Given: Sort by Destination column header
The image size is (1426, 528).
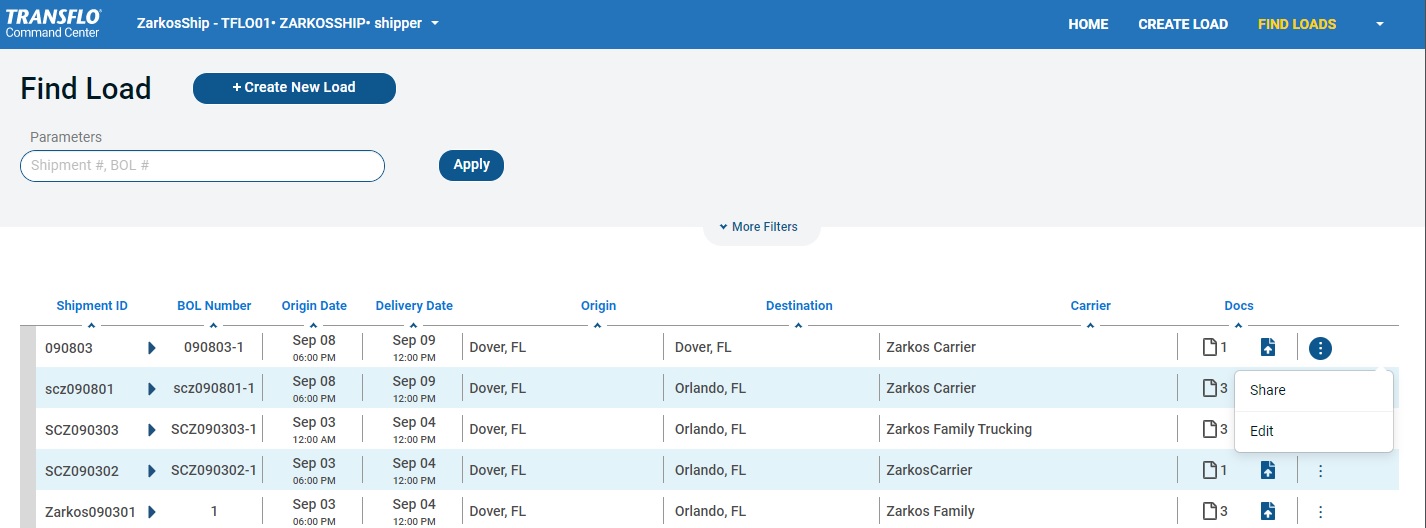Looking at the screenshot, I should (x=799, y=306).
